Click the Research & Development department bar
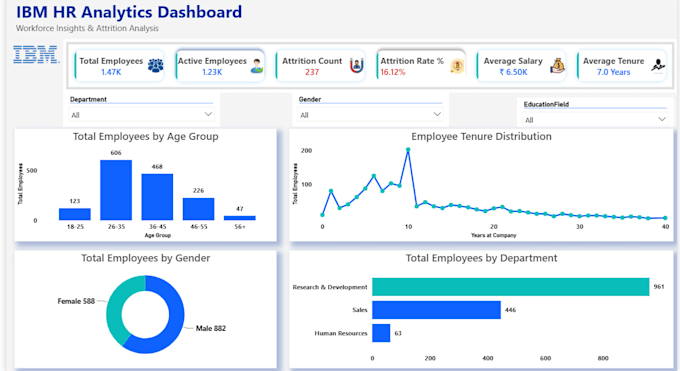The width and height of the screenshot is (680, 371). tap(510, 287)
